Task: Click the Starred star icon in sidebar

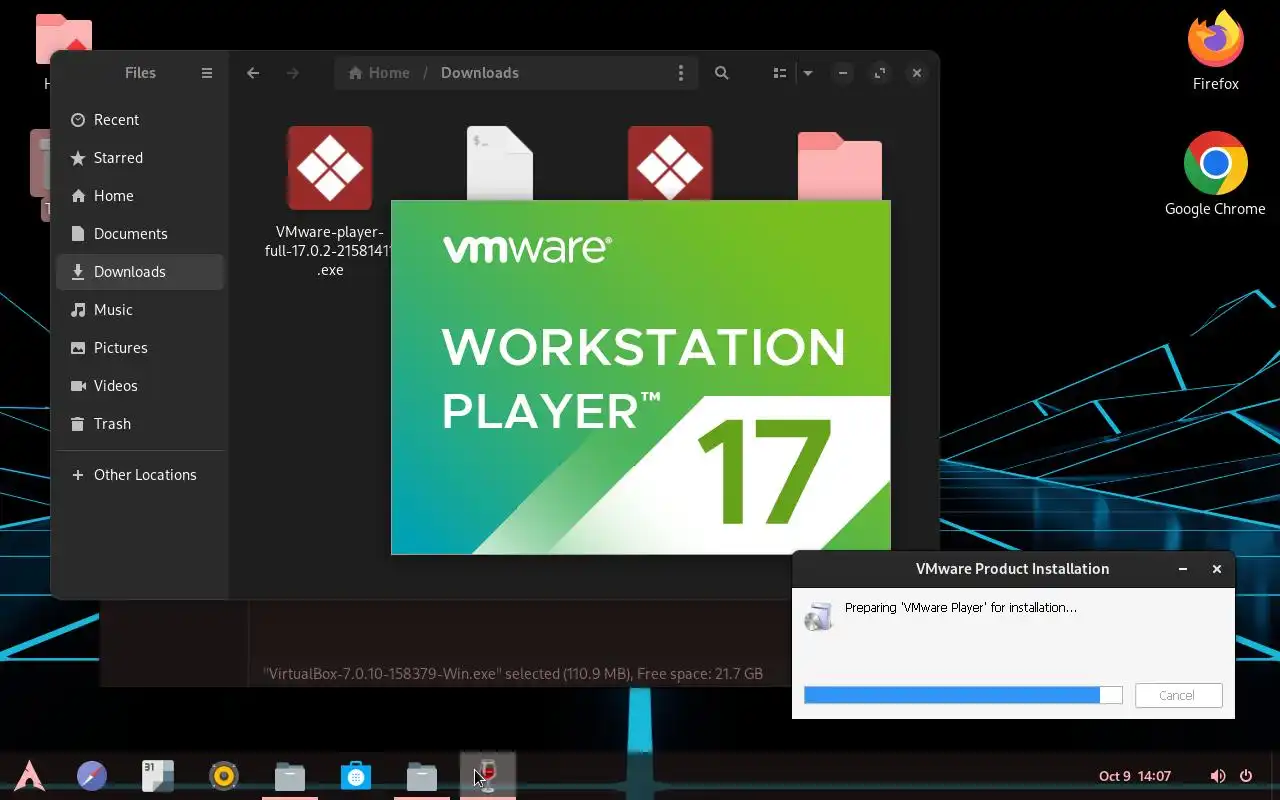Action: tap(78, 158)
